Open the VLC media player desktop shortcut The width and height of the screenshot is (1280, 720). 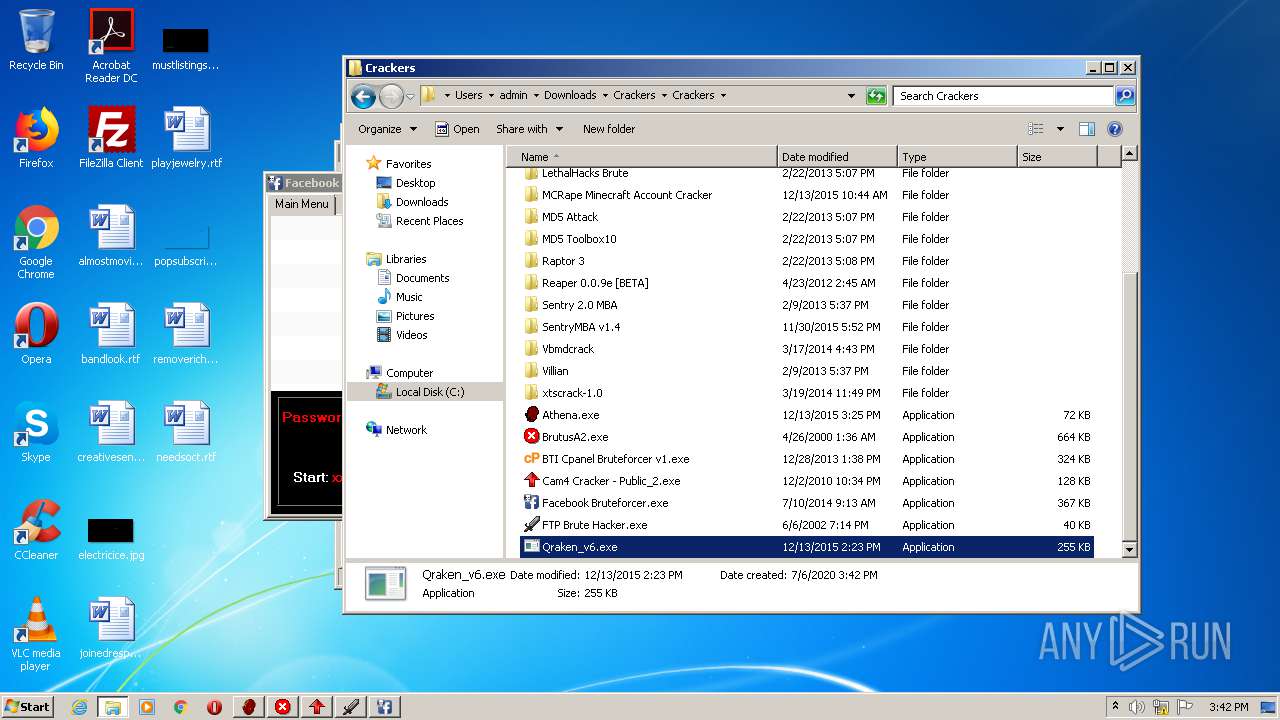click(36, 634)
